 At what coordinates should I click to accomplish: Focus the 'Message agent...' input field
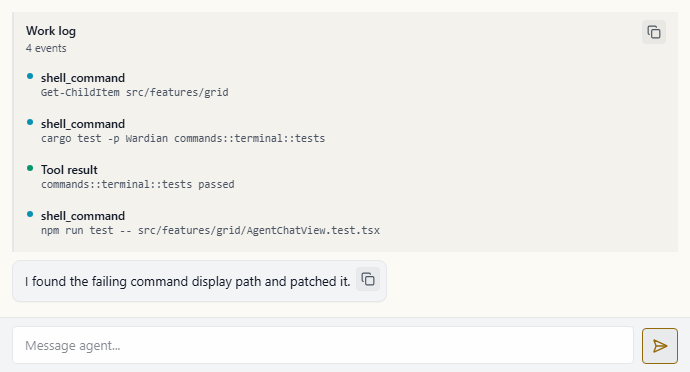(x=323, y=345)
